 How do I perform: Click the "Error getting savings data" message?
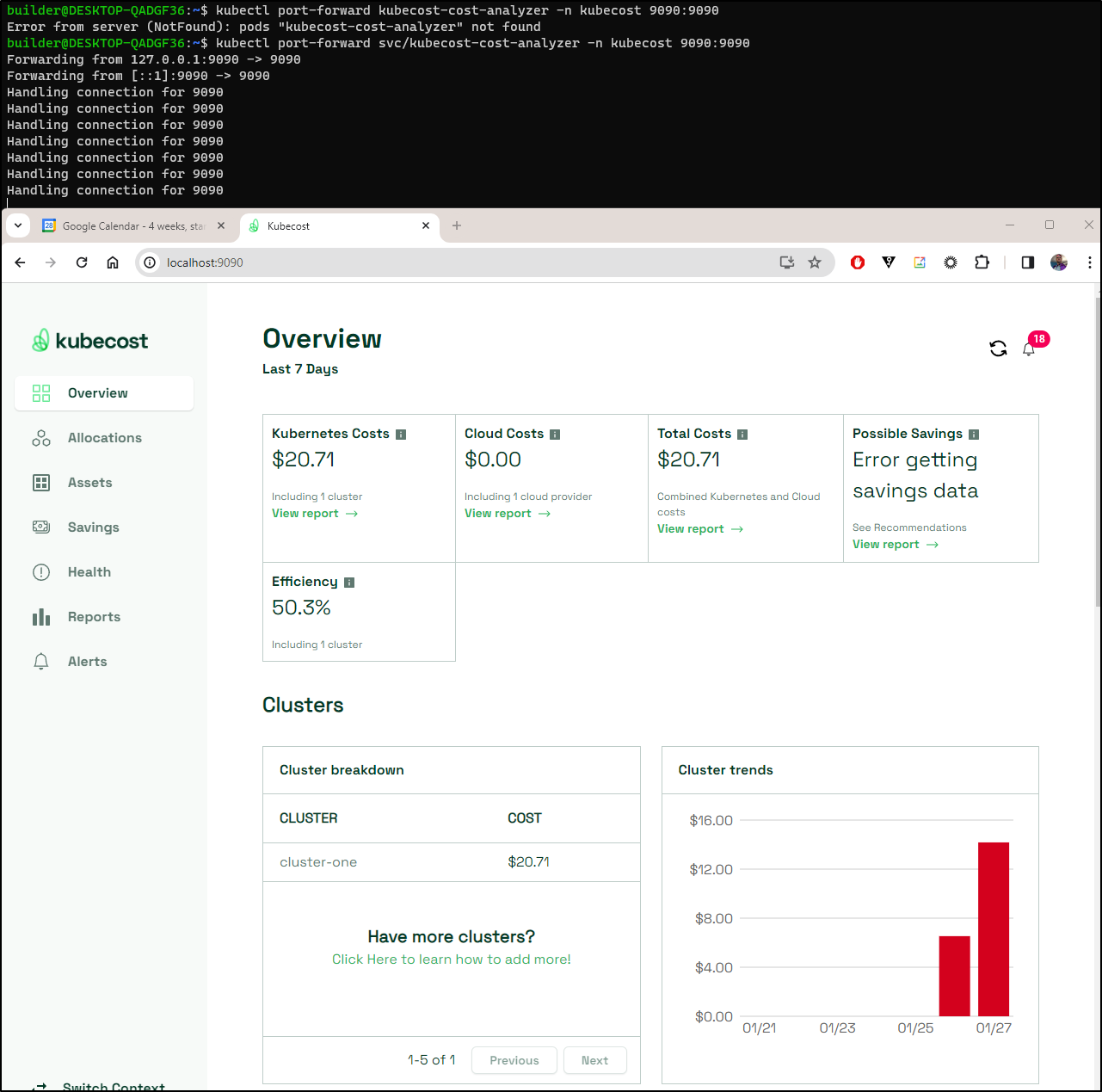915,476
